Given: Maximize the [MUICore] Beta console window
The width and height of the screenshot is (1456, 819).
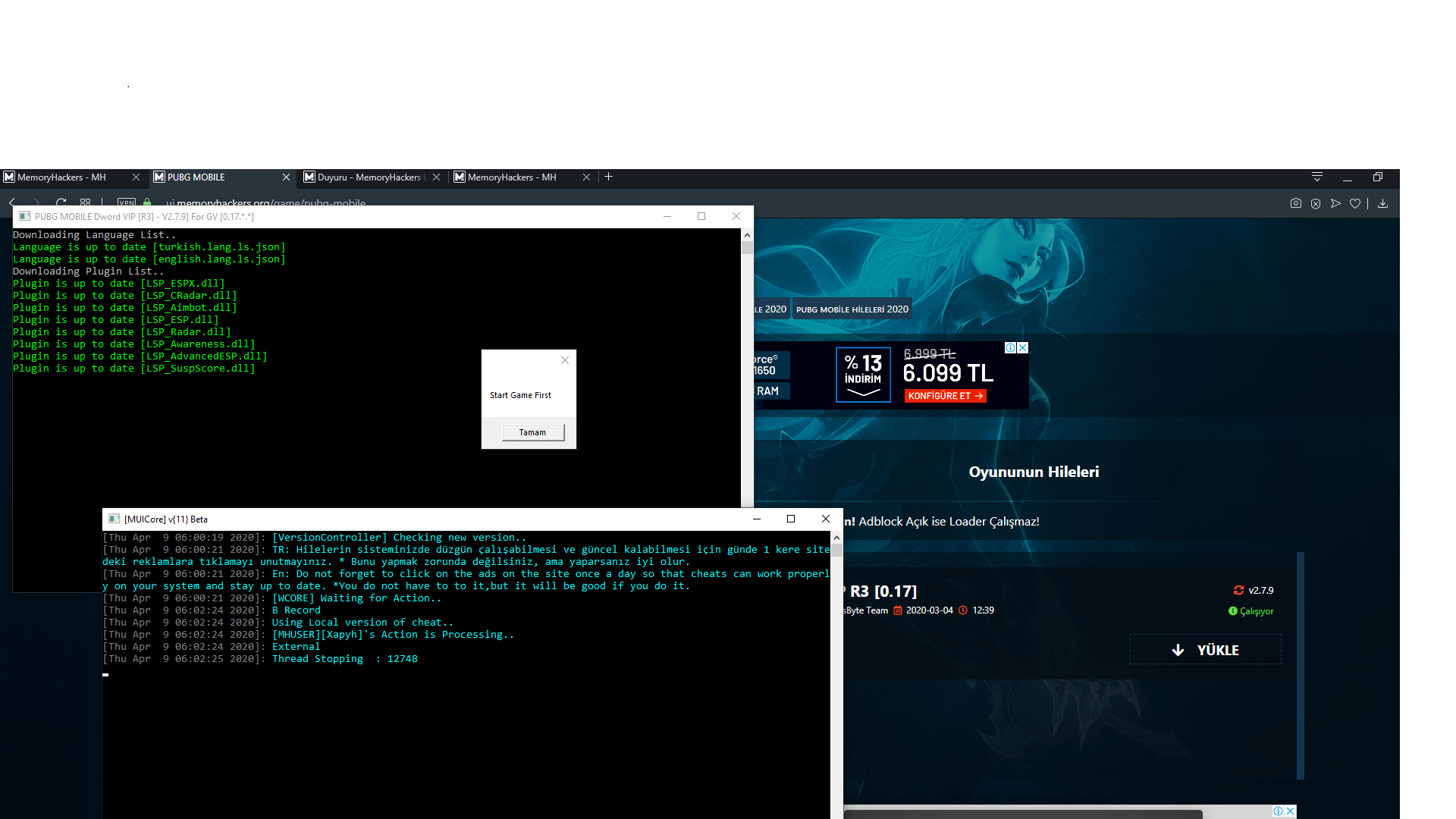Looking at the screenshot, I should [x=791, y=519].
